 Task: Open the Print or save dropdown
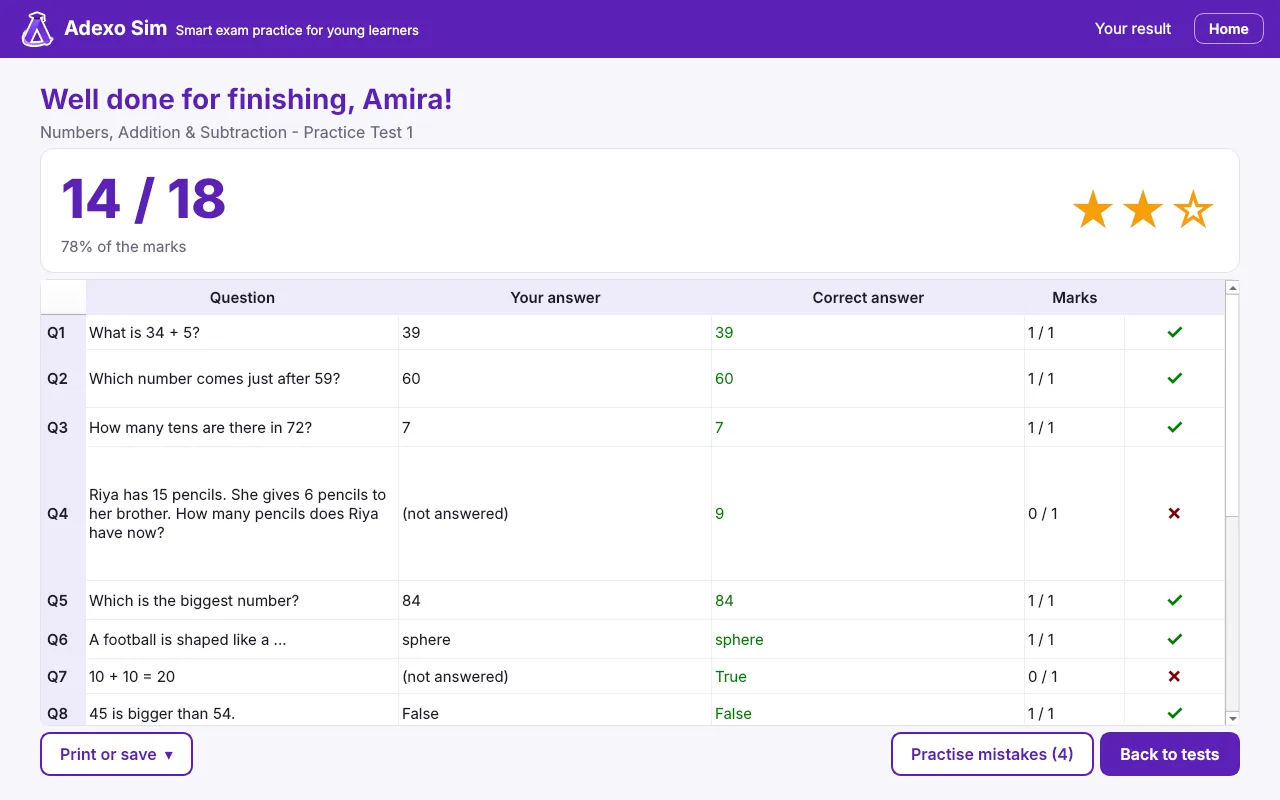(x=116, y=754)
